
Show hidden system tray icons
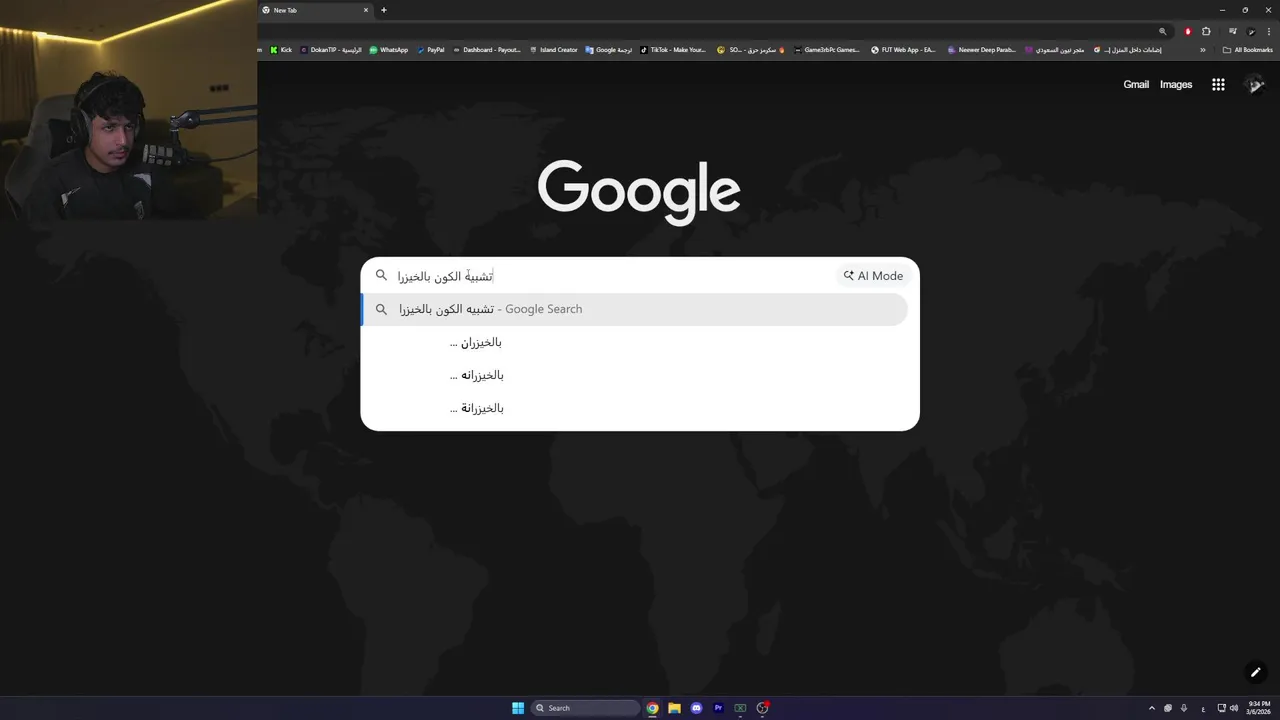pyautogui.click(x=1151, y=708)
